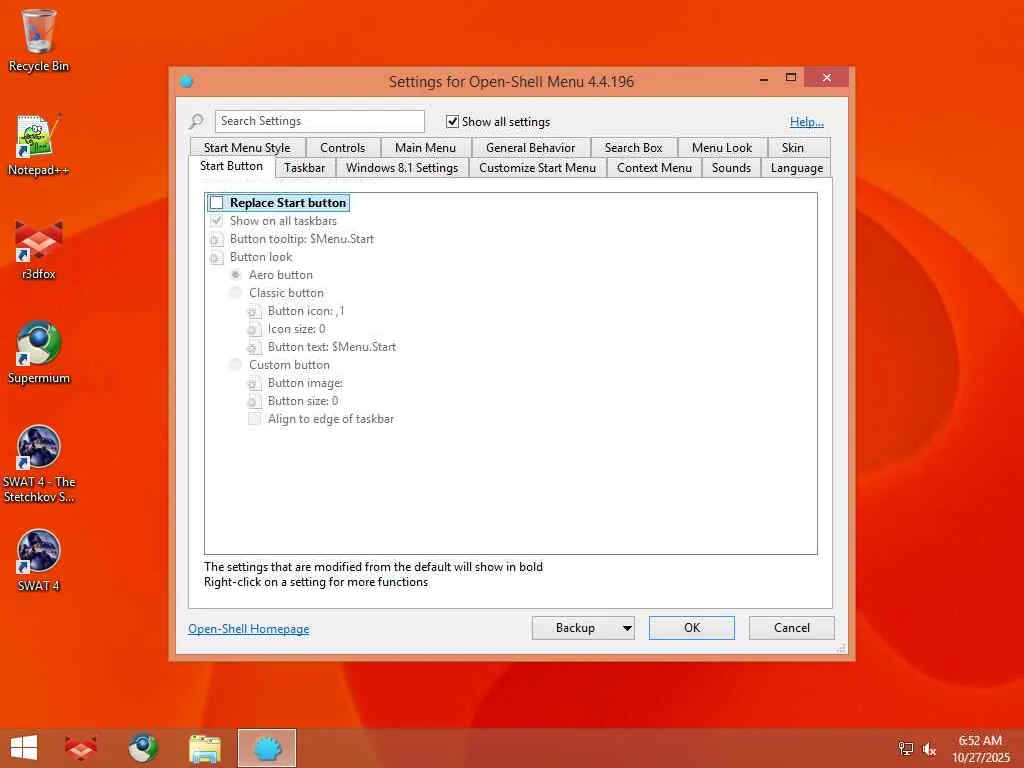Select the Custom button radio option
Viewport: 1024px width, 768px height.
[x=236, y=365]
